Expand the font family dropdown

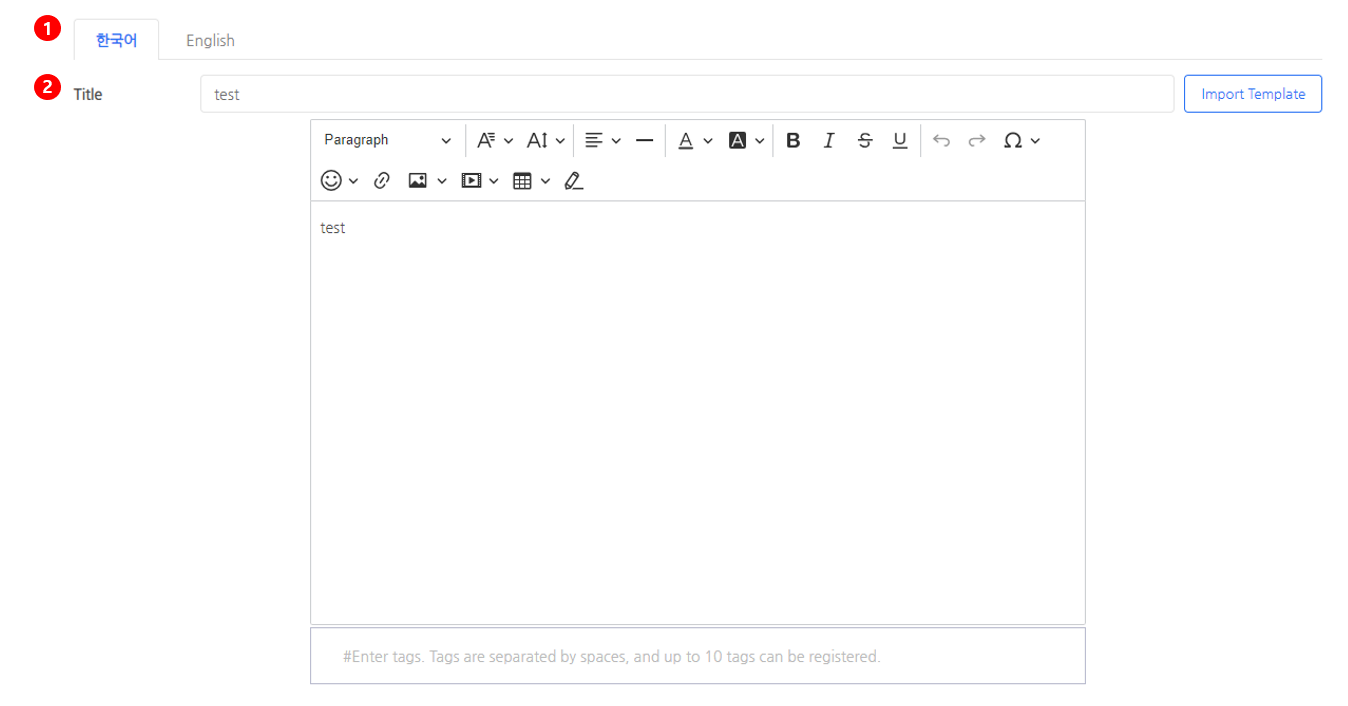tap(495, 141)
